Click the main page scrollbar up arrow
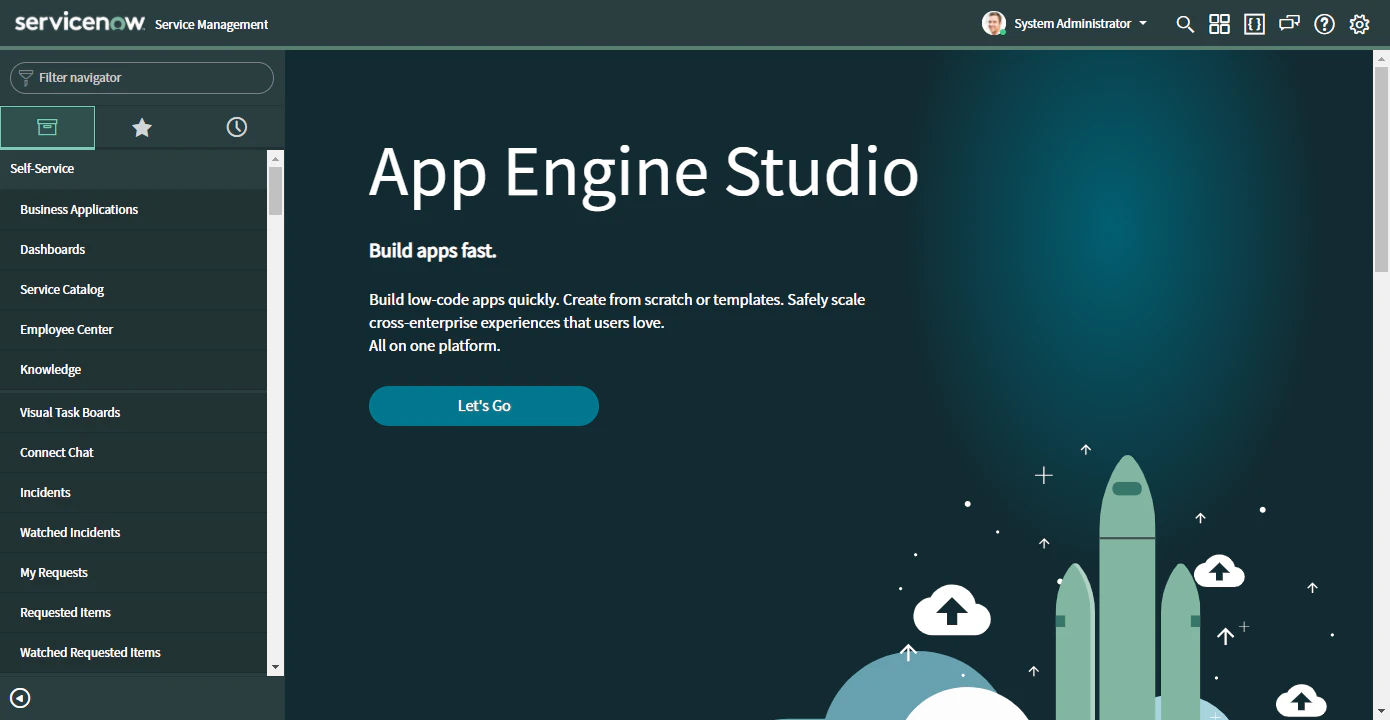The image size is (1390, 720). click(1382, 57)
